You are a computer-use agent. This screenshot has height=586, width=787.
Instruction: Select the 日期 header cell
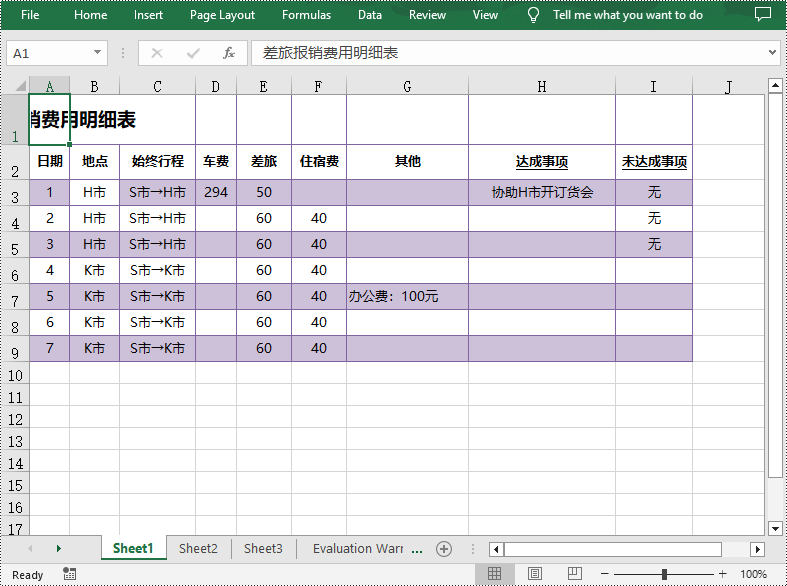pyautogui.click(x=49, y=162)
